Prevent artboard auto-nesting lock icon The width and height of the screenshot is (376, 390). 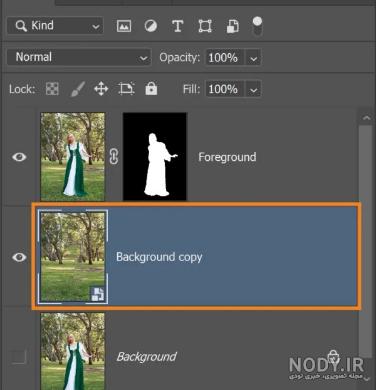click(x=126, y=89)
